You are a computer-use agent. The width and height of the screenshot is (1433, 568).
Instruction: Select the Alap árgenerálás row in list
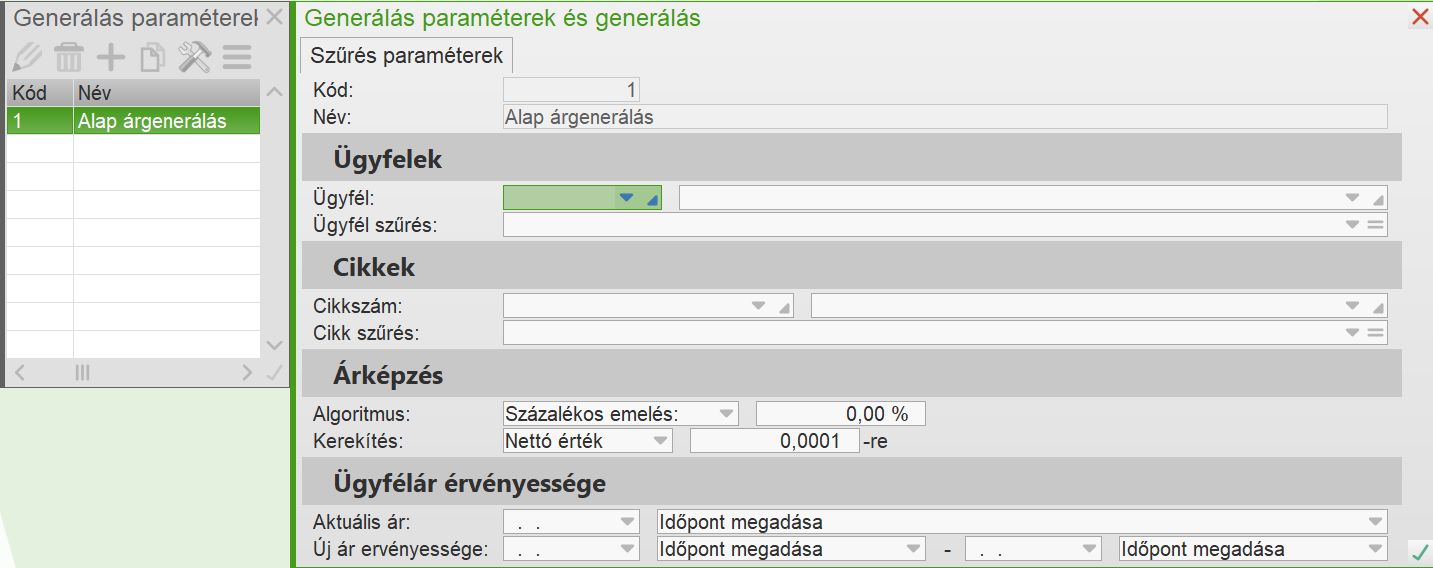(133, 121)
